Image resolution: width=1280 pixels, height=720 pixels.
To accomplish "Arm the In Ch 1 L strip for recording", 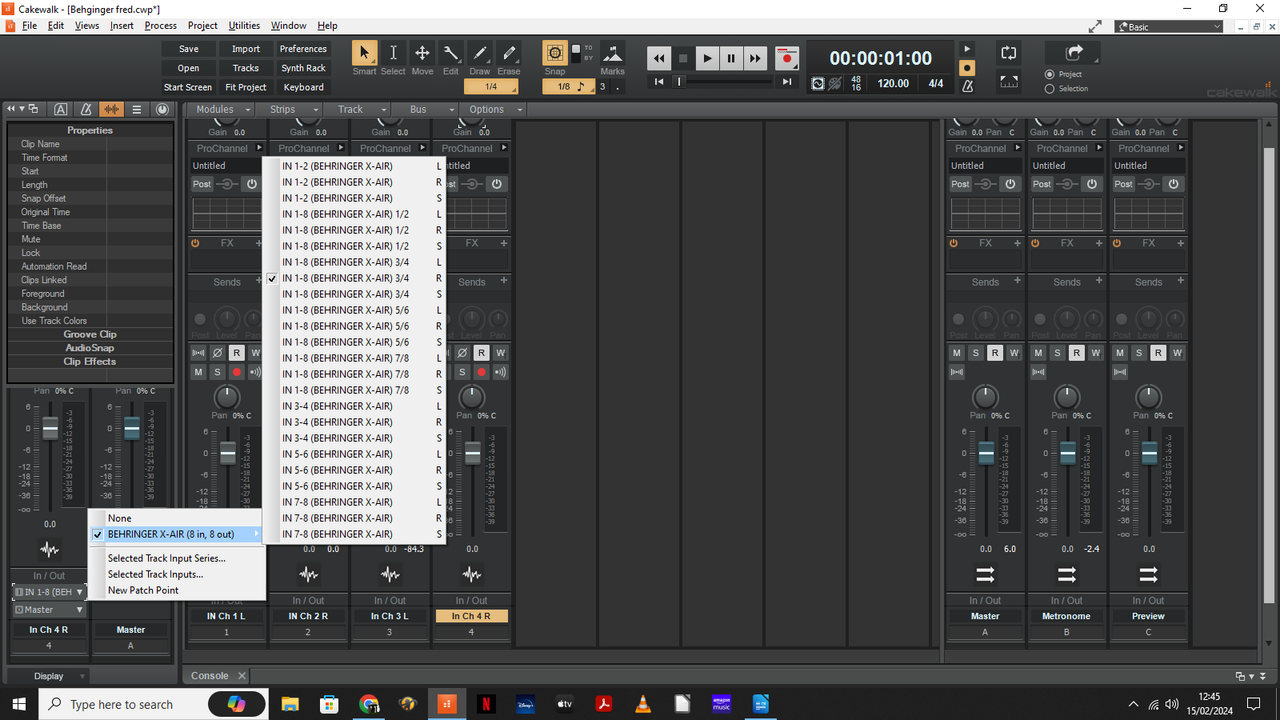I will pos(237,372).
